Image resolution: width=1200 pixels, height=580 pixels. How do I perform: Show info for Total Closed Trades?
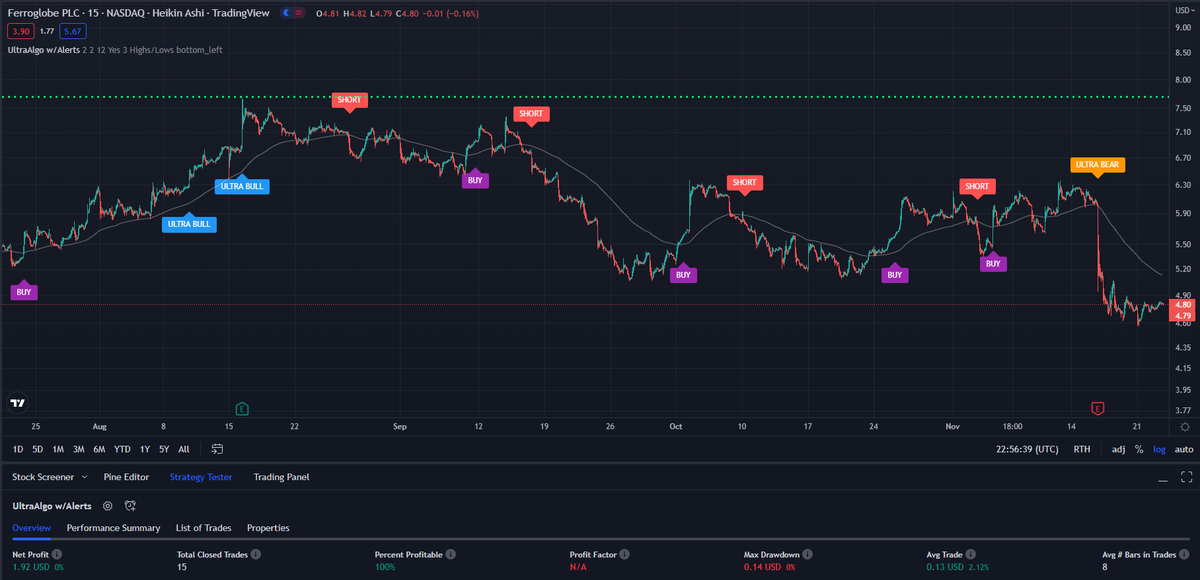tap(254, 553)
